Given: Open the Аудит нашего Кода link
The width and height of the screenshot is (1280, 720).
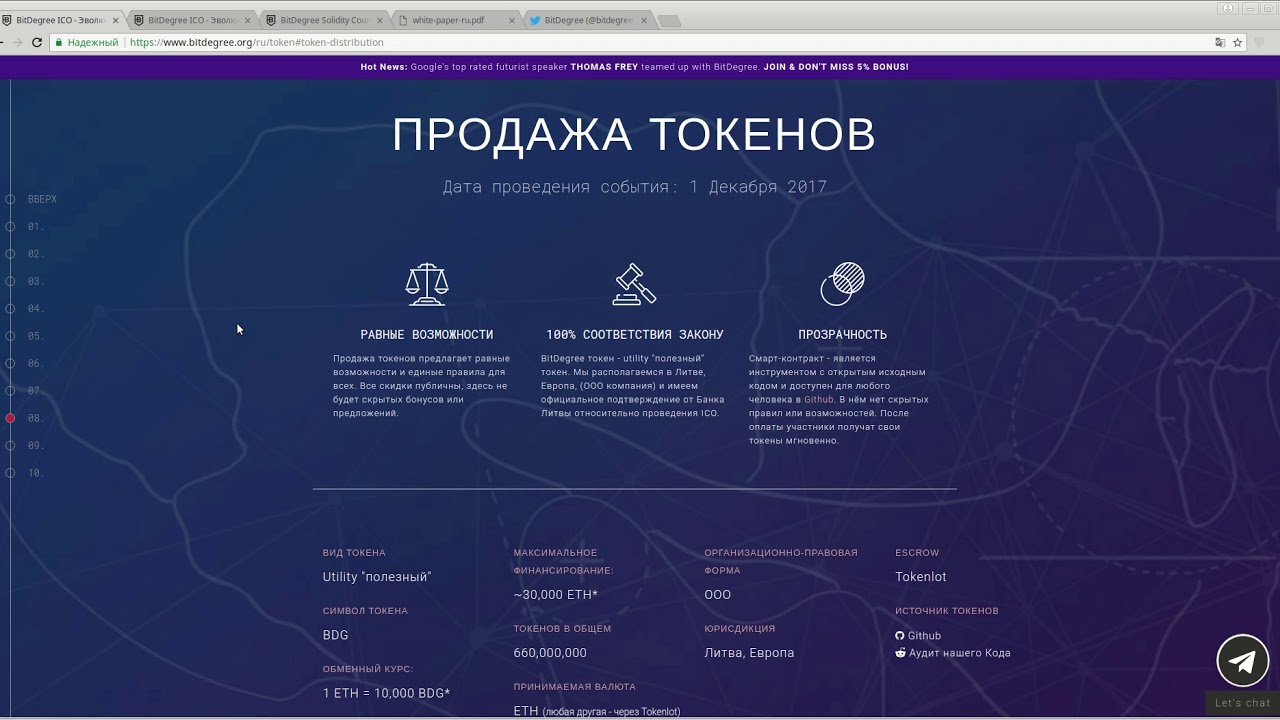Looking at the screenshot, I should (960, 653).
